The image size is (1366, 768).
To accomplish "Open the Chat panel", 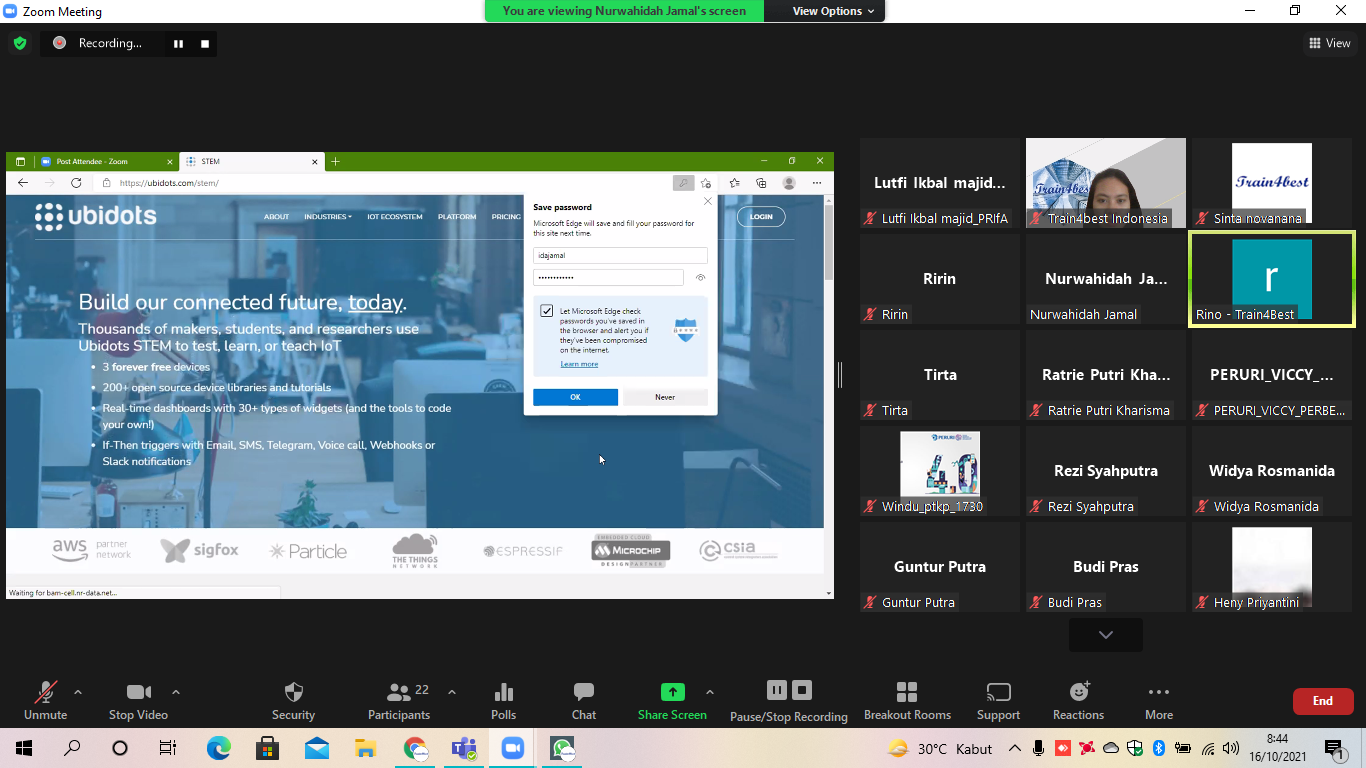I will click(584, 693).
